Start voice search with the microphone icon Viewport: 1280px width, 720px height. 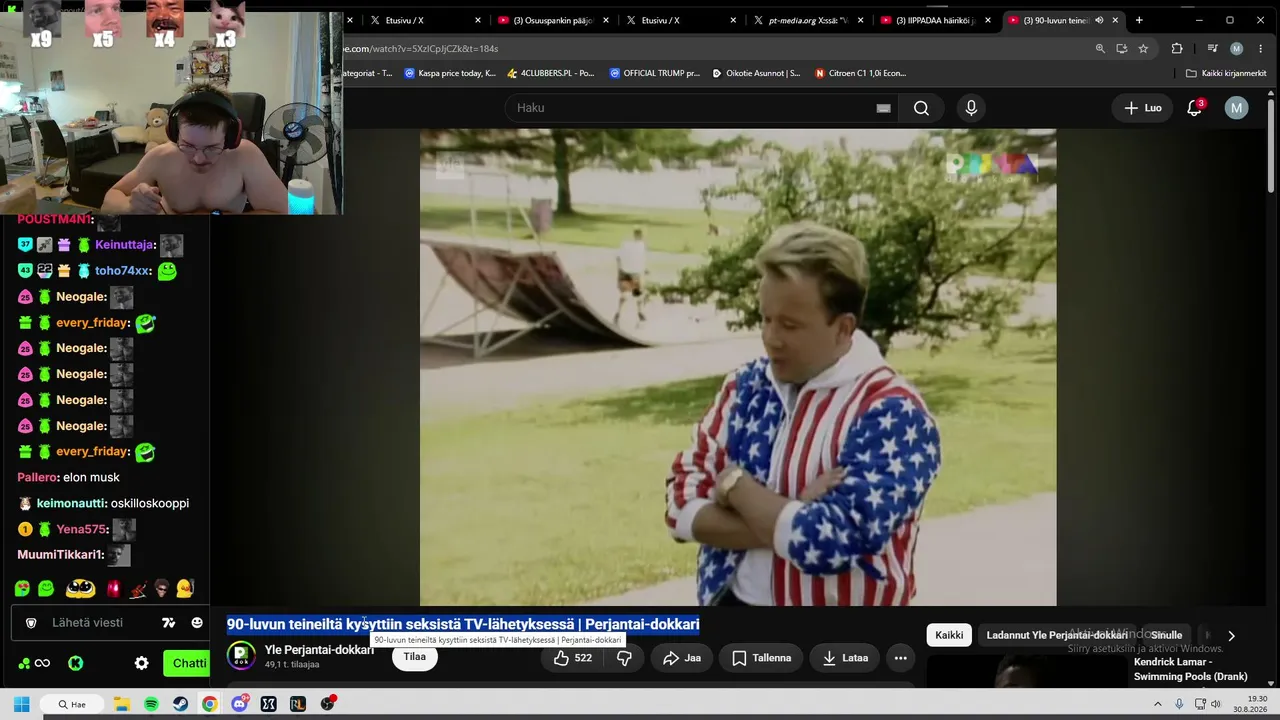971,108
